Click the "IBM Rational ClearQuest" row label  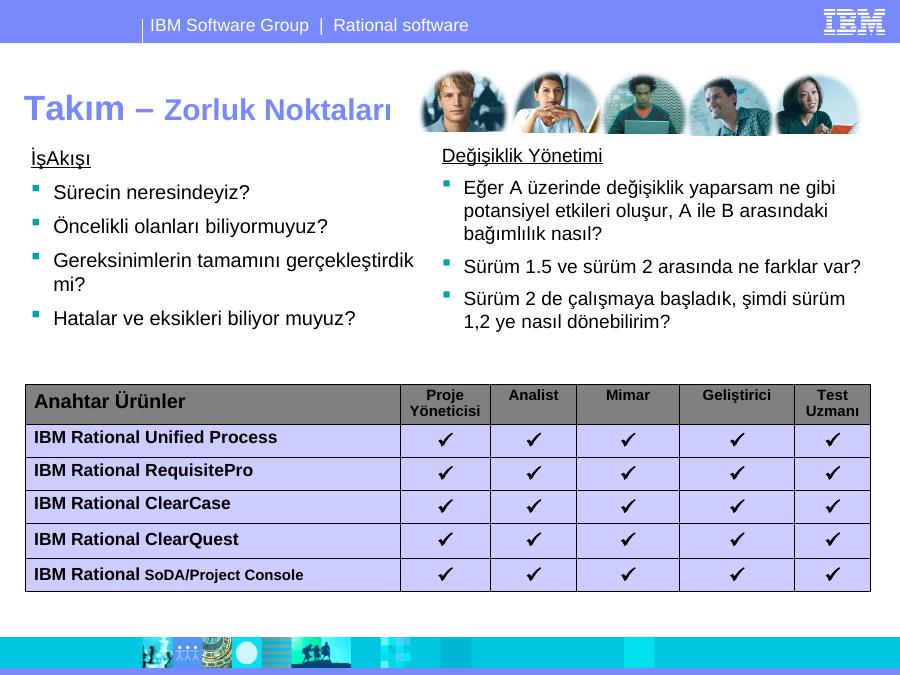(x=136, y=540)
